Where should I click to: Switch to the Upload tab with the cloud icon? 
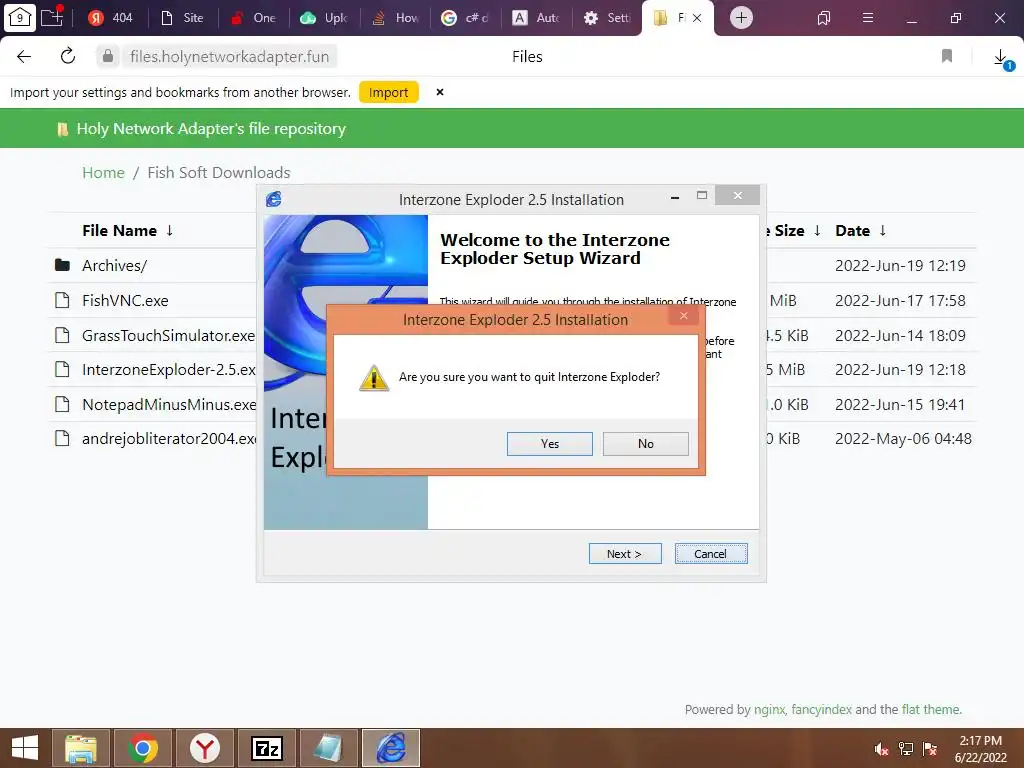tap(325, 18)
